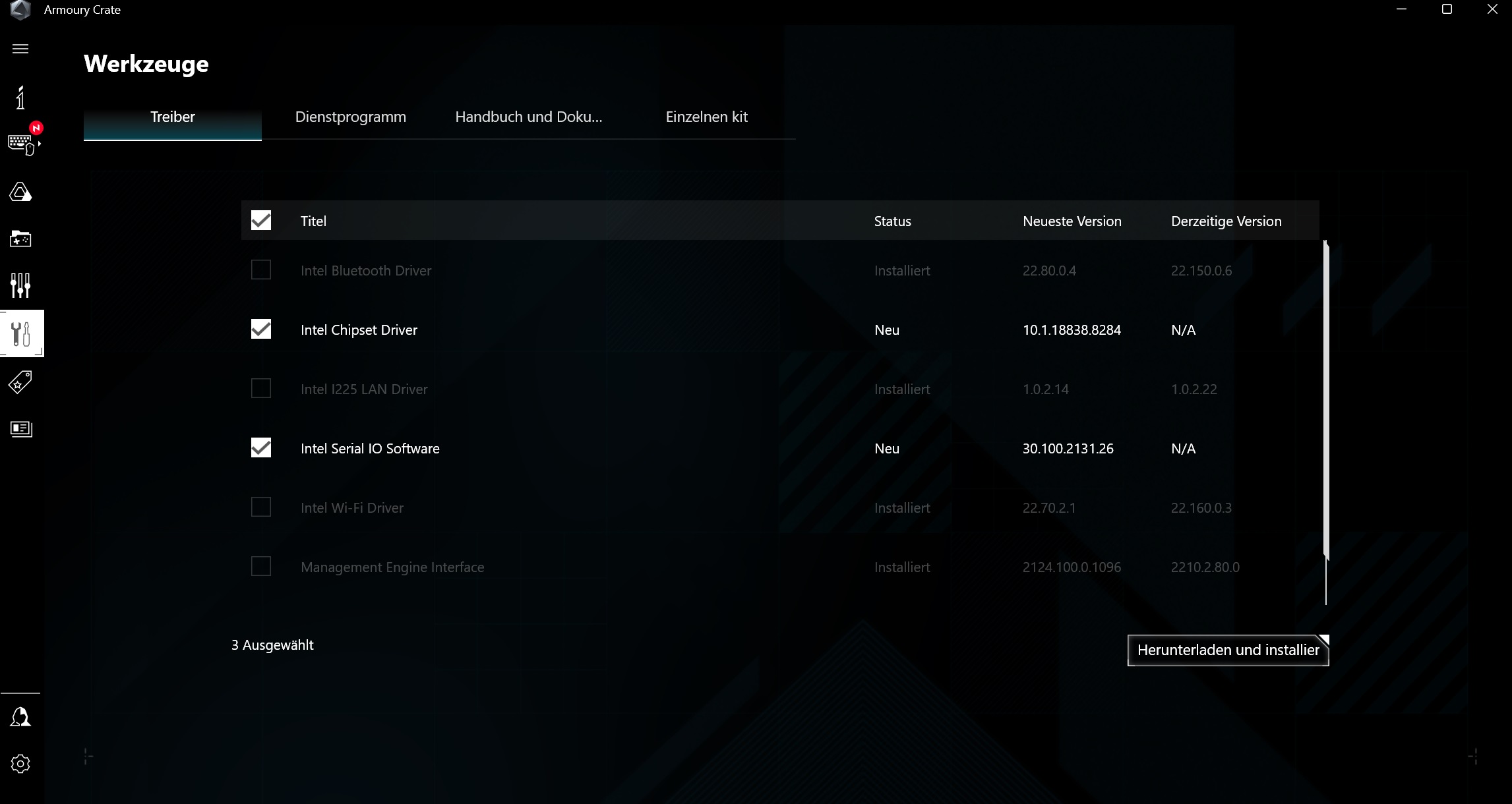Uncheck the select-all Titel checkbox

(261, 220)
